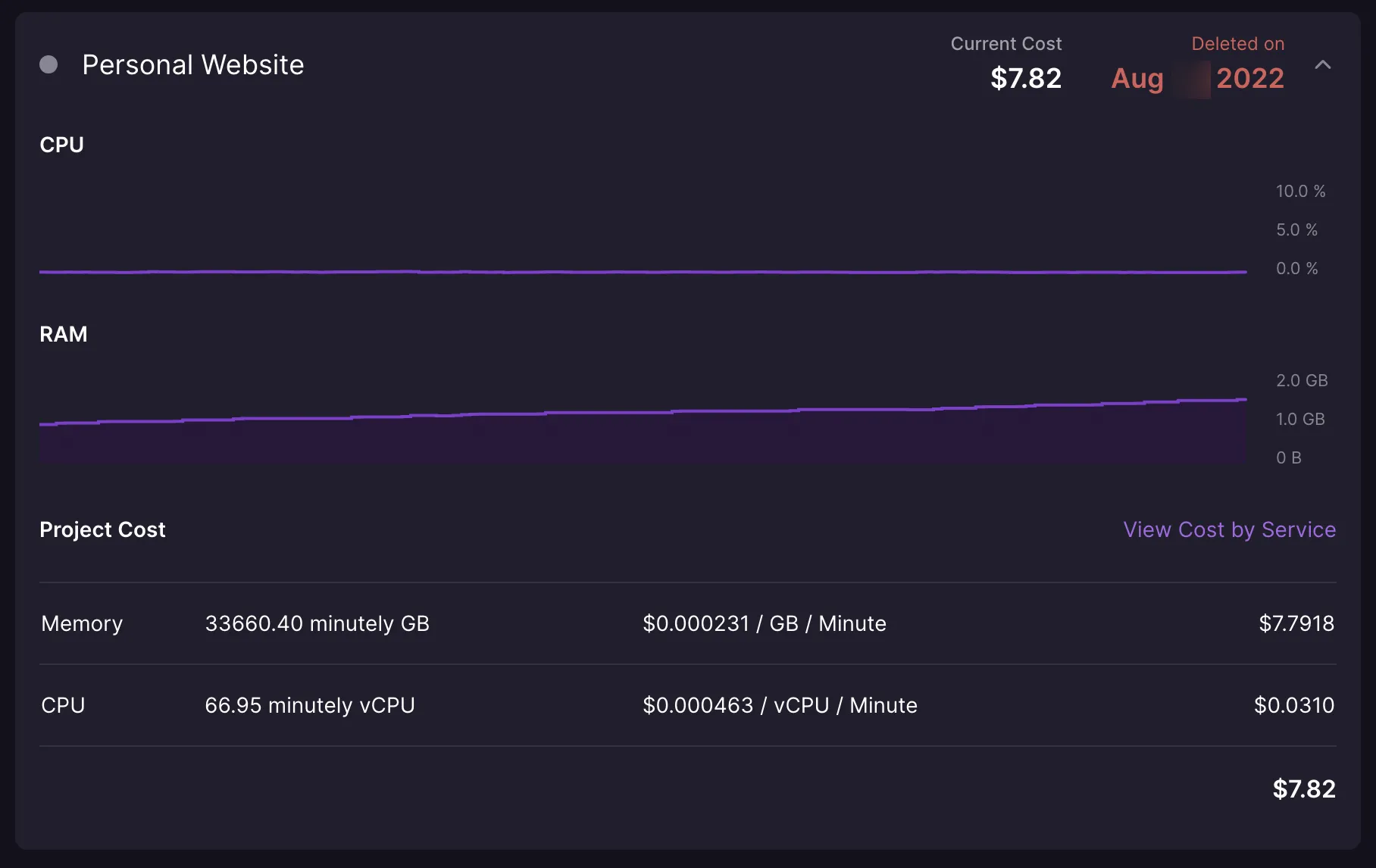
Task: Click the 33660.40 minutely GB value
Action: tap(318, 623)
